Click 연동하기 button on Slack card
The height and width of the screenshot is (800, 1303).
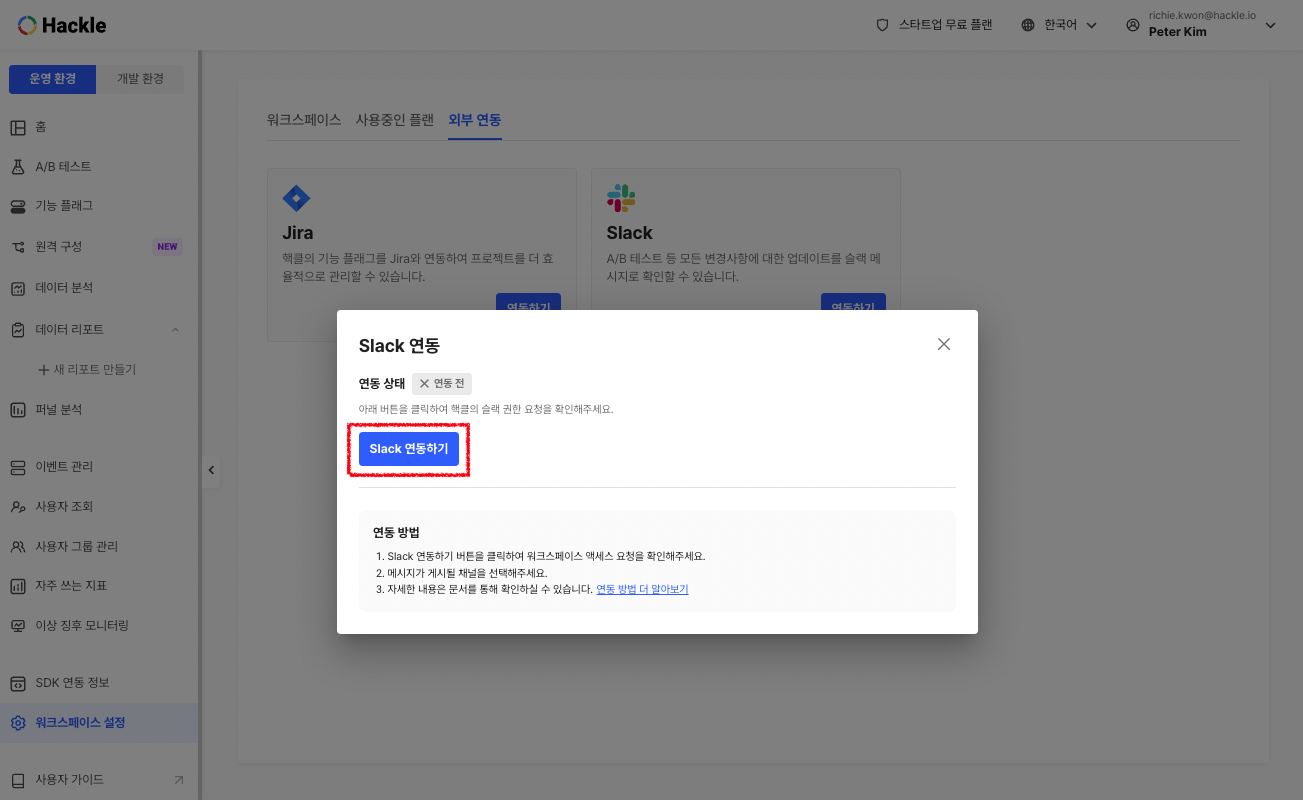(x=853, y=303)
